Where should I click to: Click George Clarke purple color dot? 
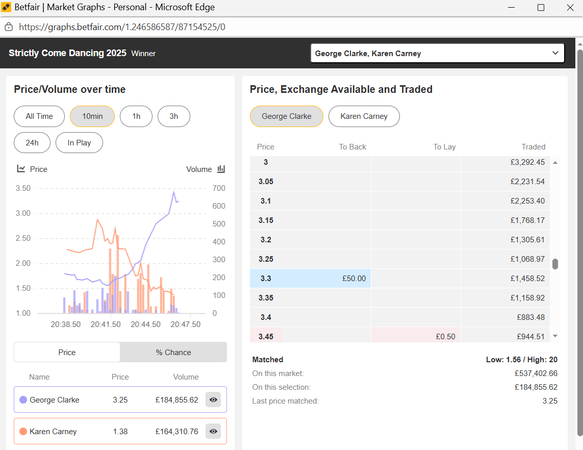tap(23, 400)
